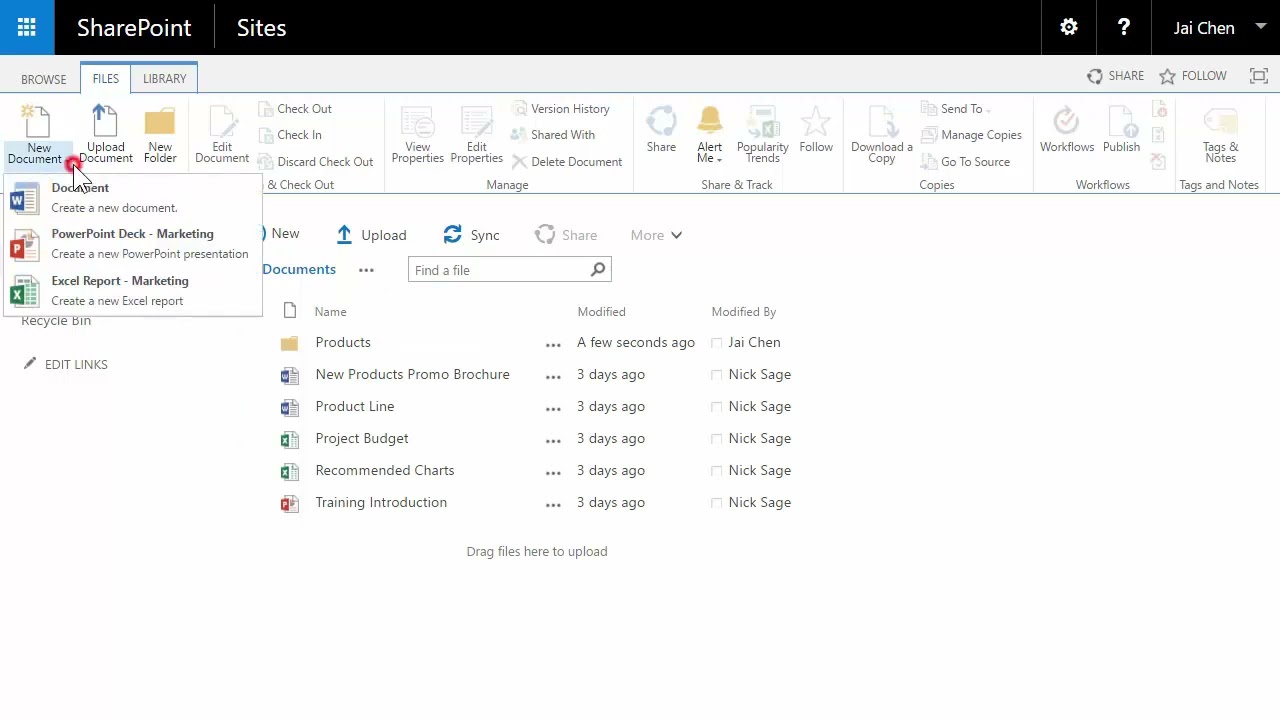1280x720 pixels.
Task: Click the View Properties ribbon icon
Action: [x=417, y=122]
